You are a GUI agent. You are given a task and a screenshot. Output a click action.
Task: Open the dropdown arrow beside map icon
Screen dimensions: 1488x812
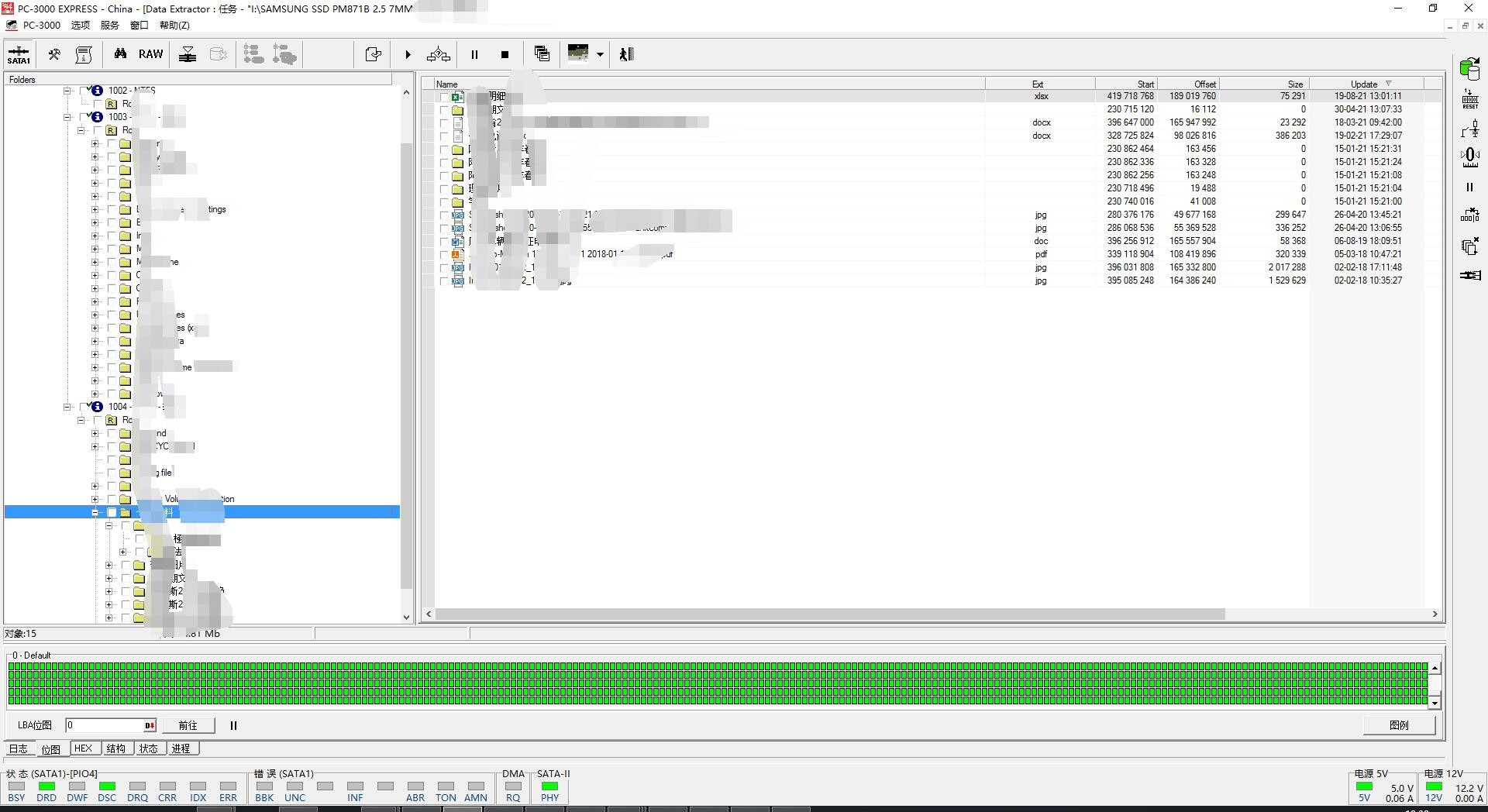[600, 54]
